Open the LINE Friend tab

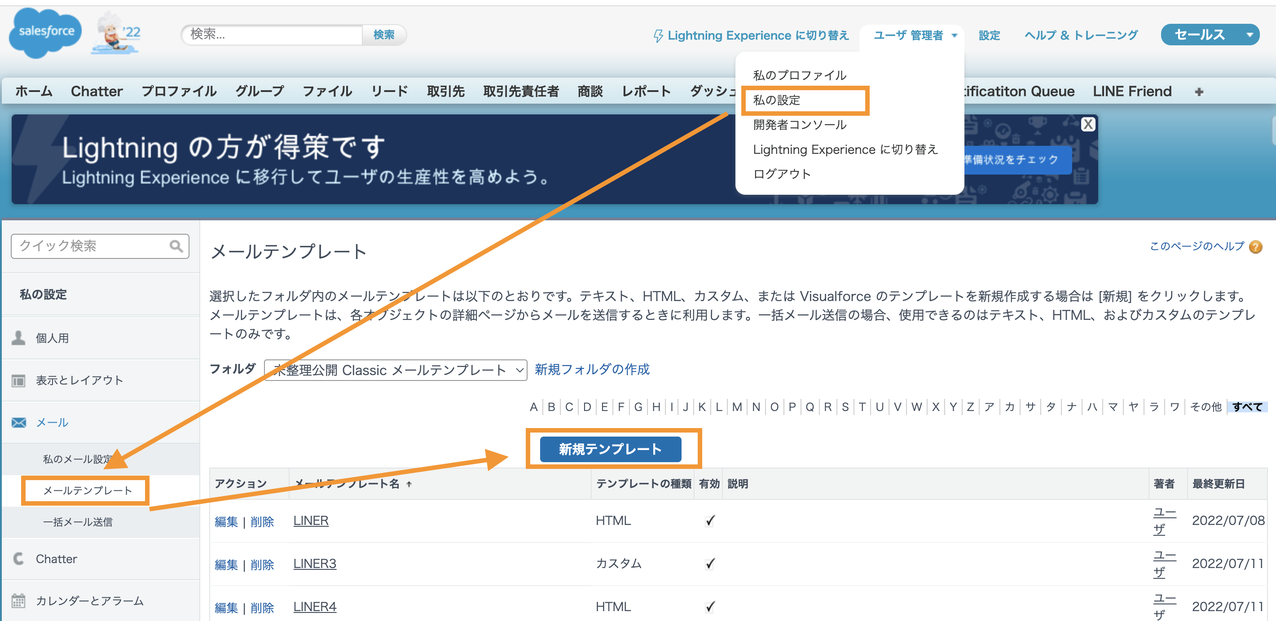[x=1132, y=91]
